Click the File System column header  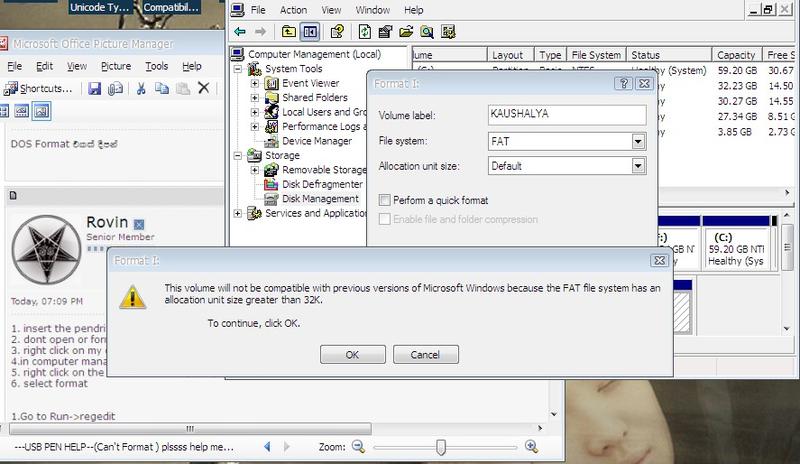[x=596, y=55]
